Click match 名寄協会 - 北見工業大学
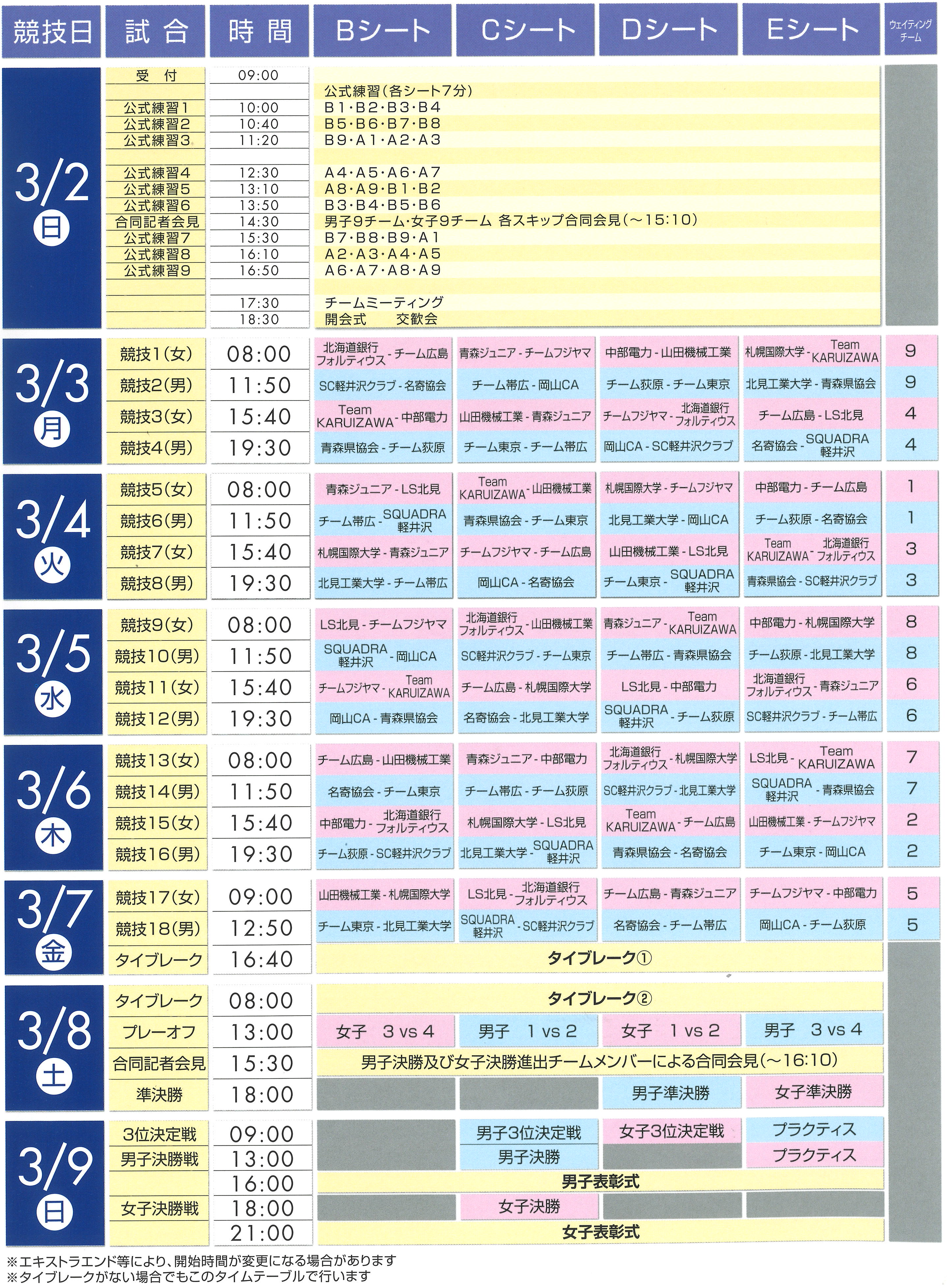 coord(527,717)
